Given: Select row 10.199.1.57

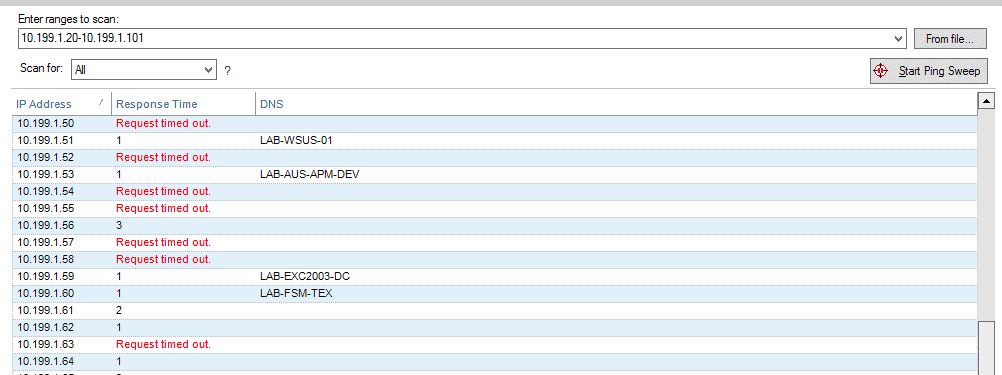Looking at the screenshot, I should click(495, 242).
